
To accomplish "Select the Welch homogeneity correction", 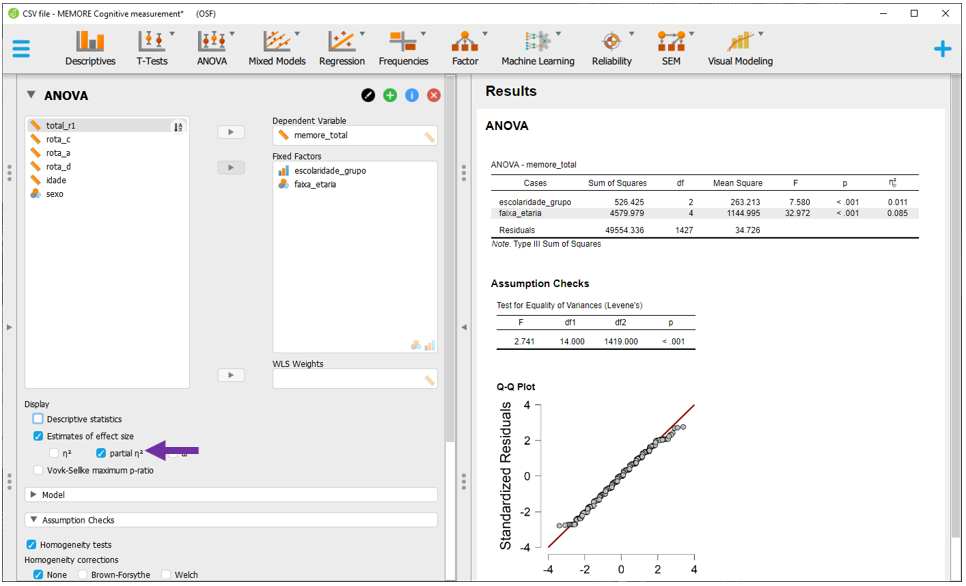I will (166, 575).
